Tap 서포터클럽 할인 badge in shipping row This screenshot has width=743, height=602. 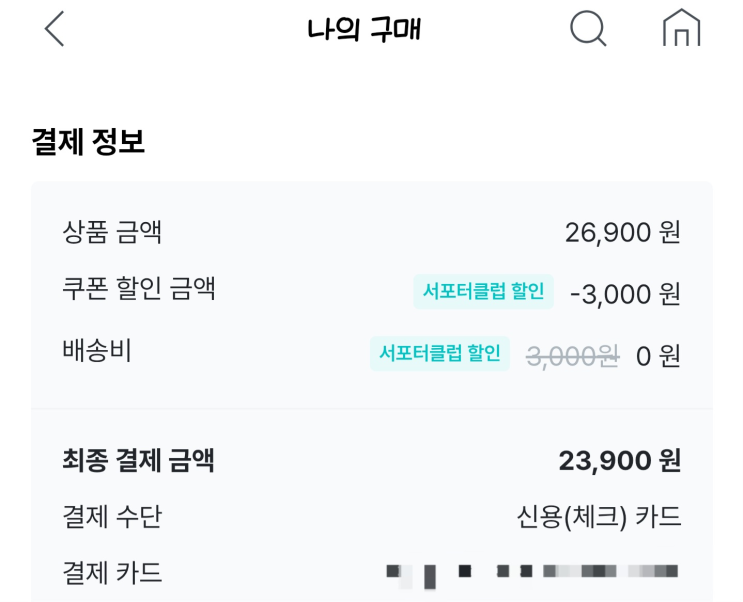coord(440,353)
